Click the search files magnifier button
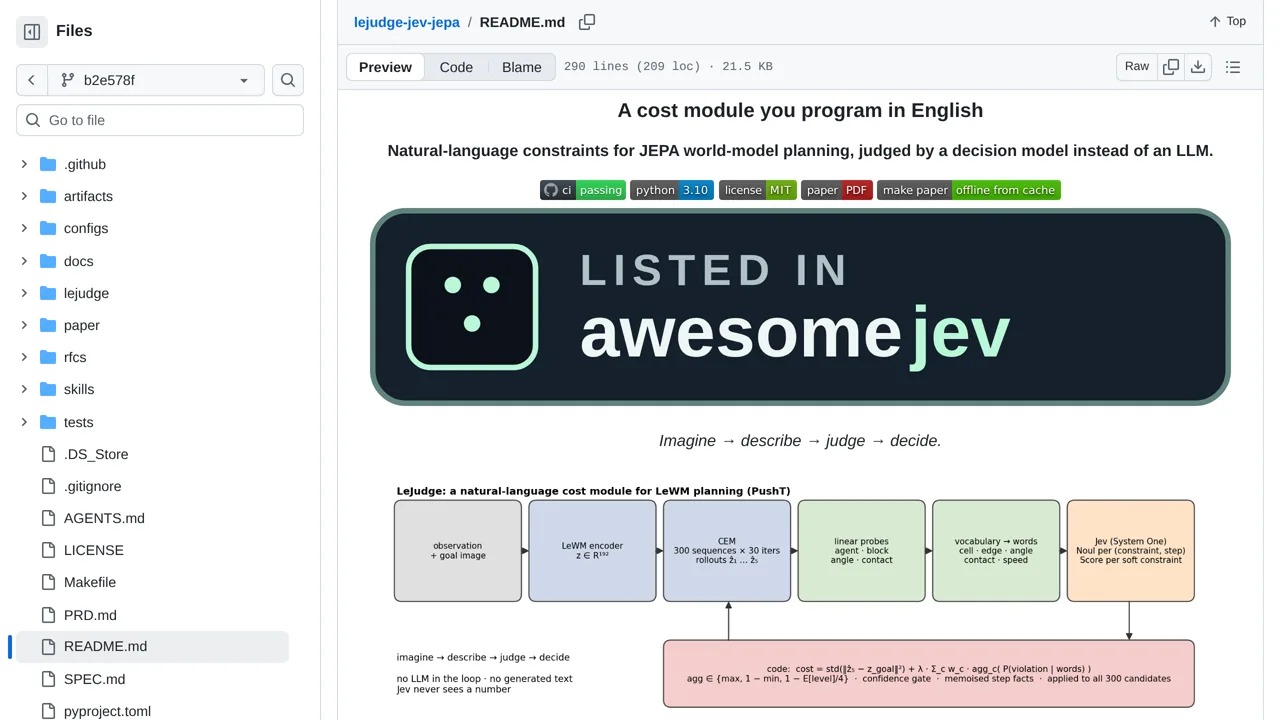 (288, 80)
